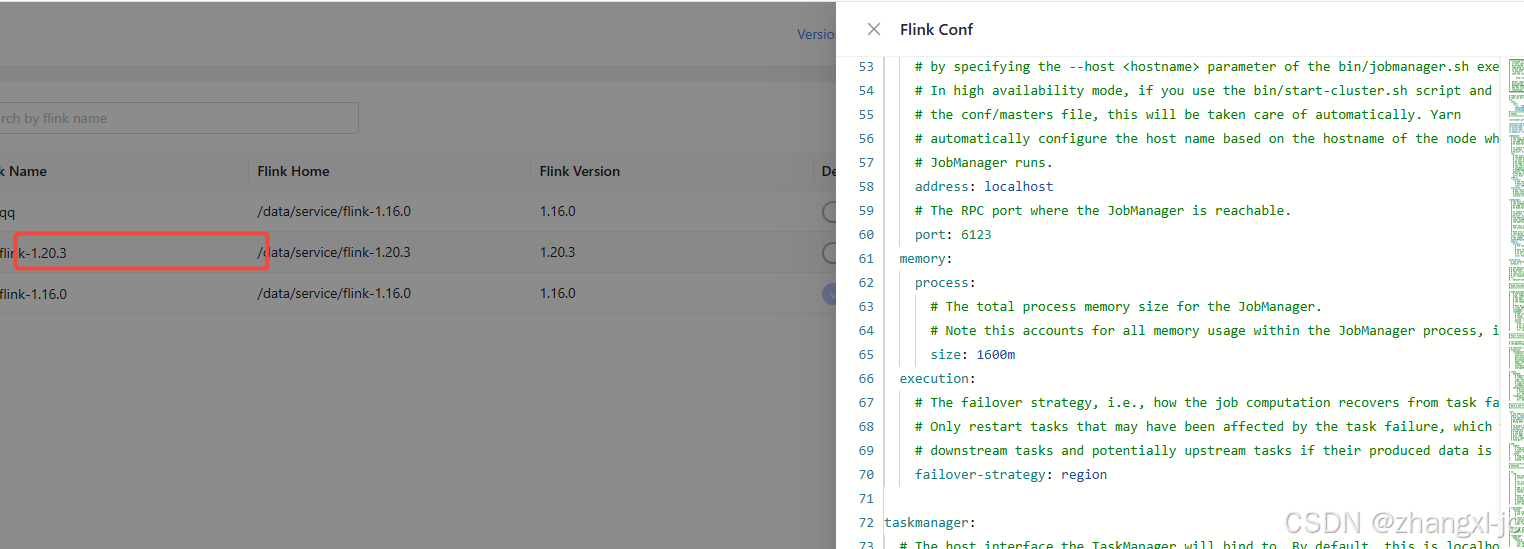Click the 'taskmanager:' key line
1524x549 pixels.
tap(929, 522)
